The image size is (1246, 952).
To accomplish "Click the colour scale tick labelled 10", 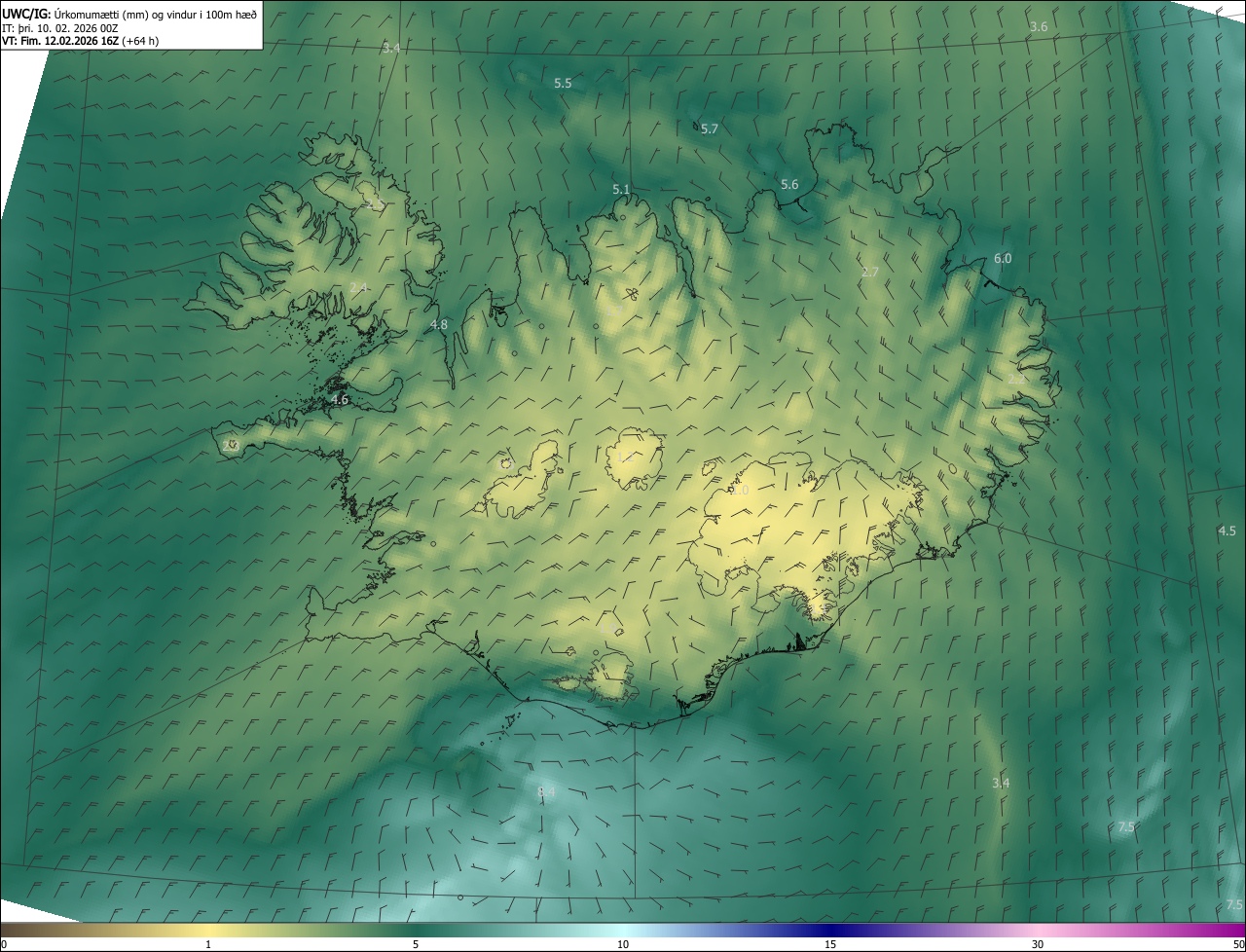I will click(623, 944).
